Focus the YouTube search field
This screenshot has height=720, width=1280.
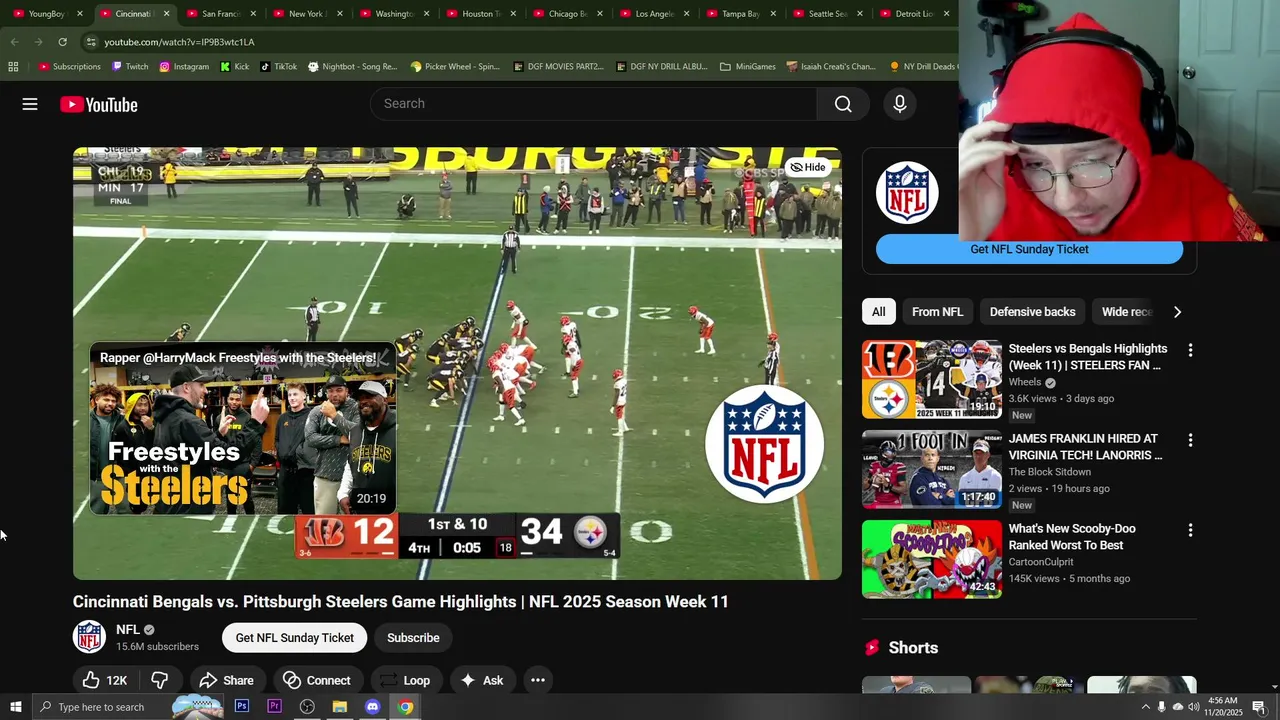594,104
